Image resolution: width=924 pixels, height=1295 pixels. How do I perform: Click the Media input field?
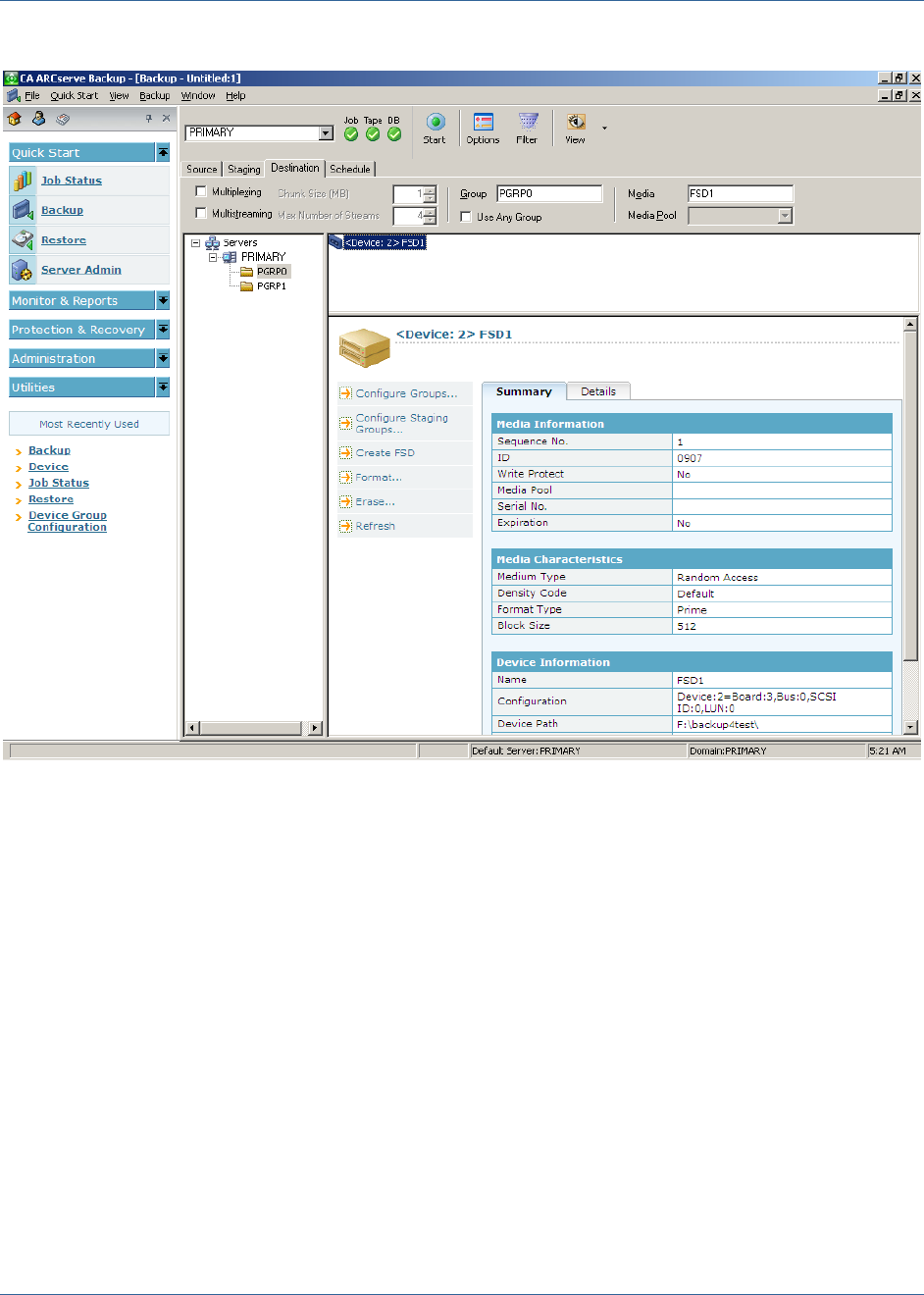[741, 193]
